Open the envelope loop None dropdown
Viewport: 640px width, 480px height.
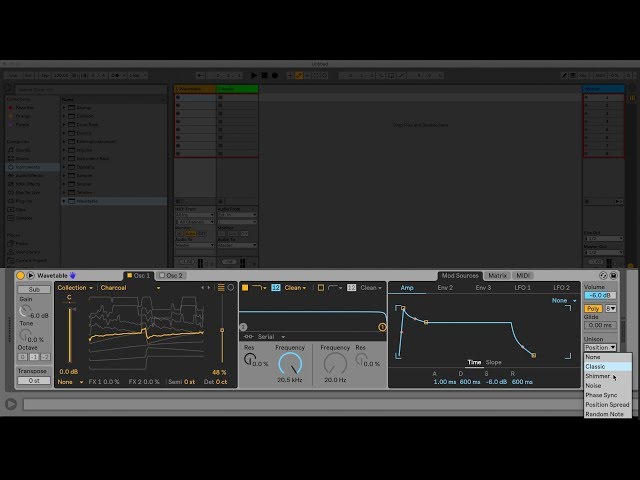point(564,300)
